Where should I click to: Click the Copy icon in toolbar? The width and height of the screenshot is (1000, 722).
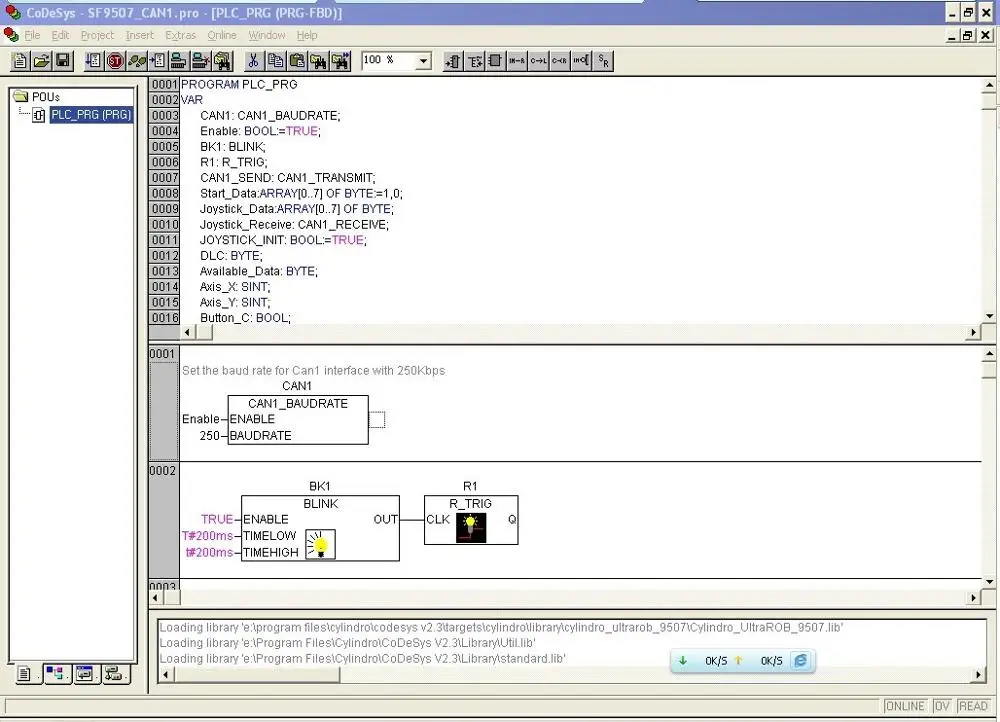tap(275, 61)
